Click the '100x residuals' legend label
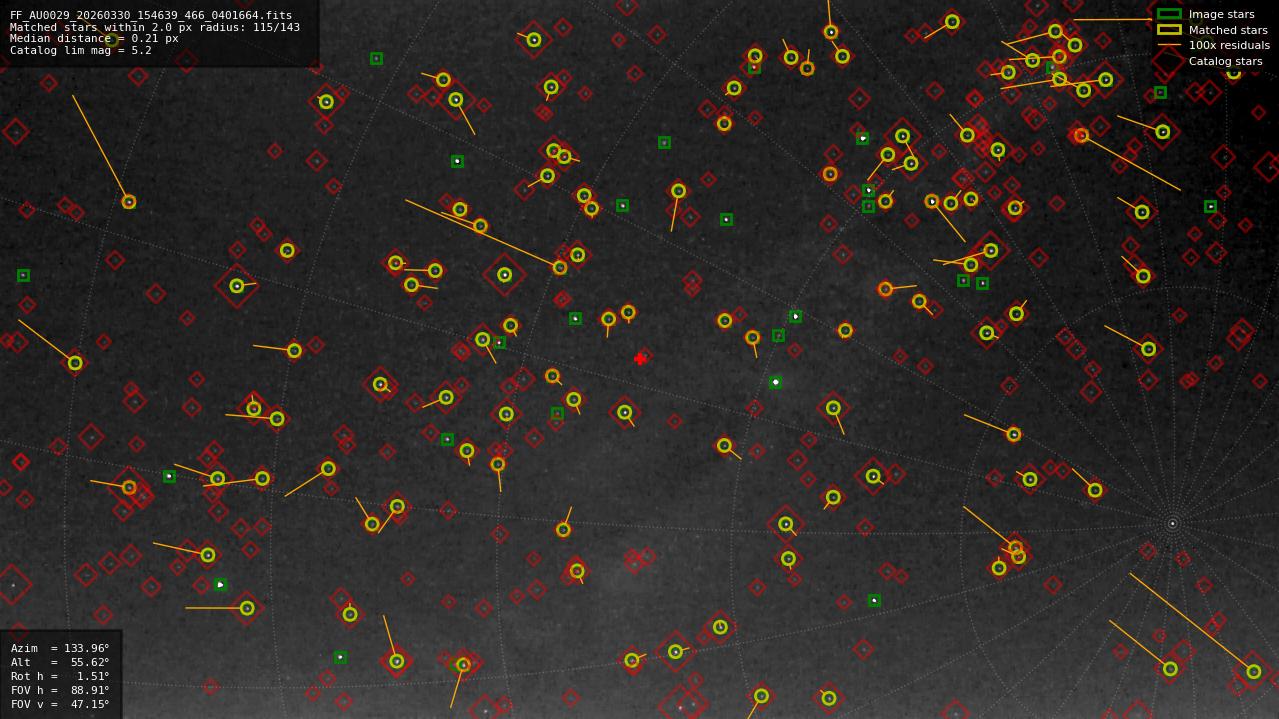 pyautogui.click(x=1229, y=46)
